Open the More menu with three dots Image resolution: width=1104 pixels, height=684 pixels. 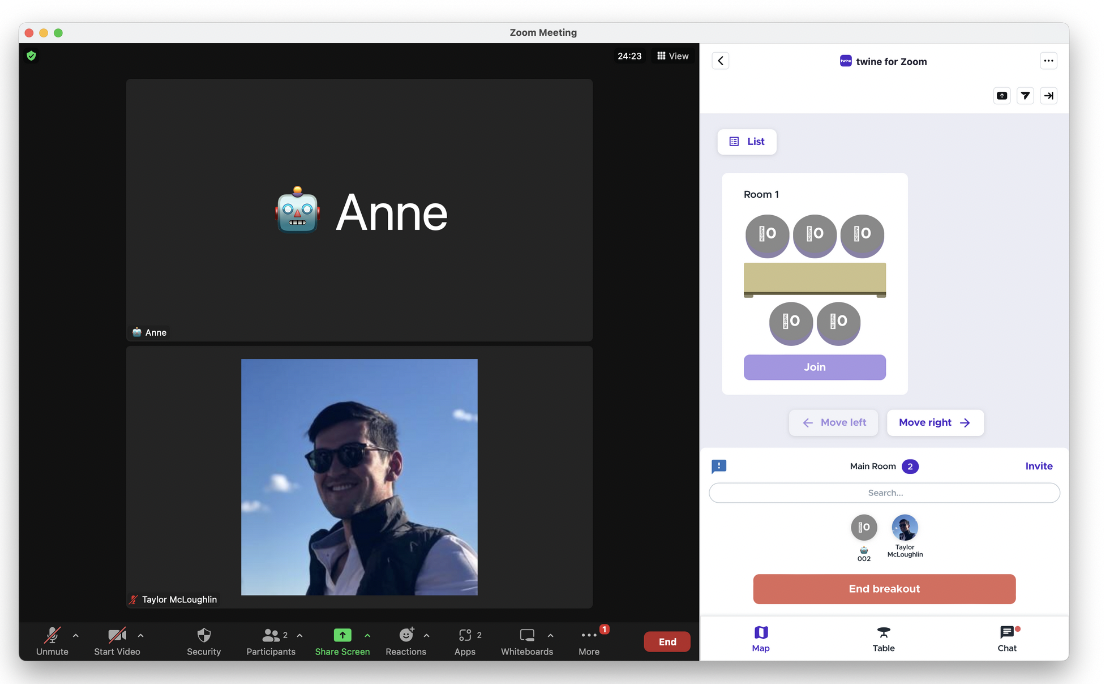pyautogui.click(x=589, y=640)
